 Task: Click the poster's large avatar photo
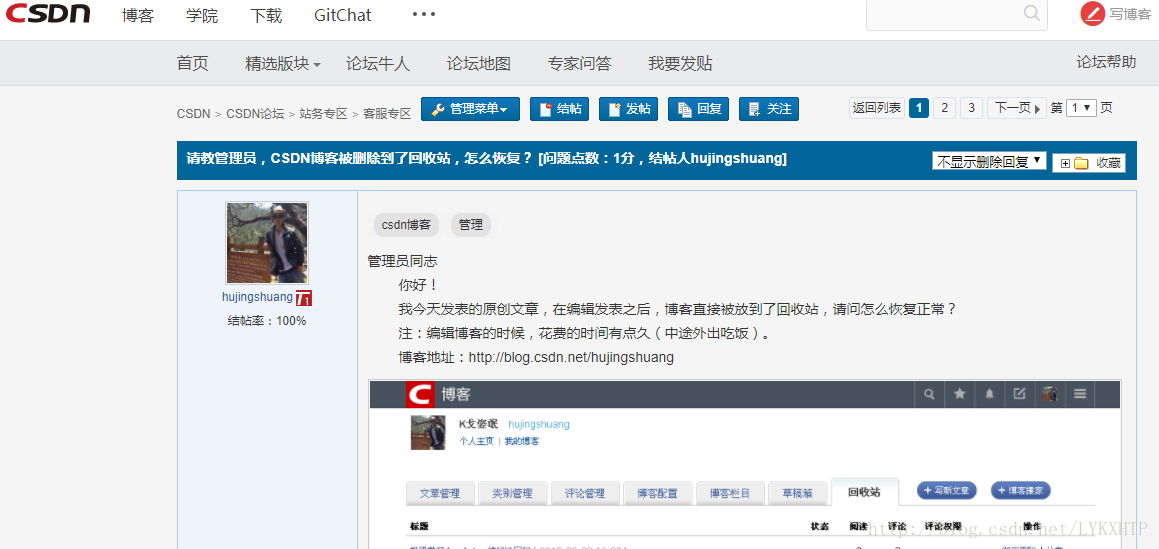tap(267, 243)
